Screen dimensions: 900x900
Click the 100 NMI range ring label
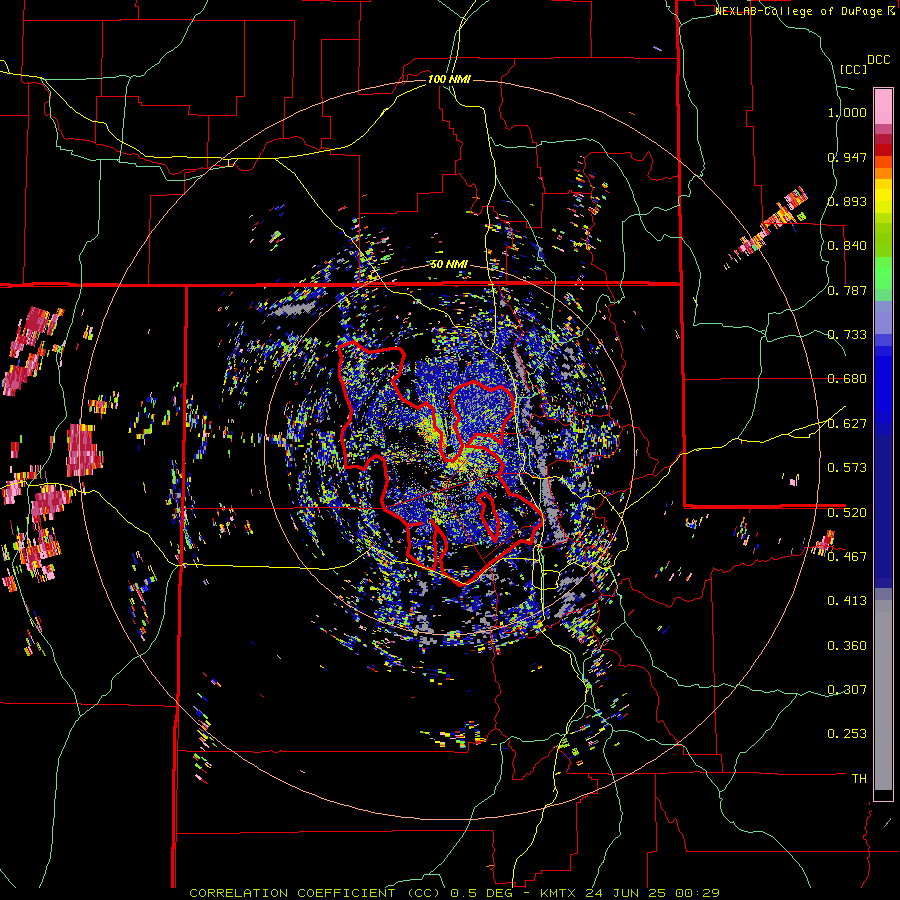449,79
